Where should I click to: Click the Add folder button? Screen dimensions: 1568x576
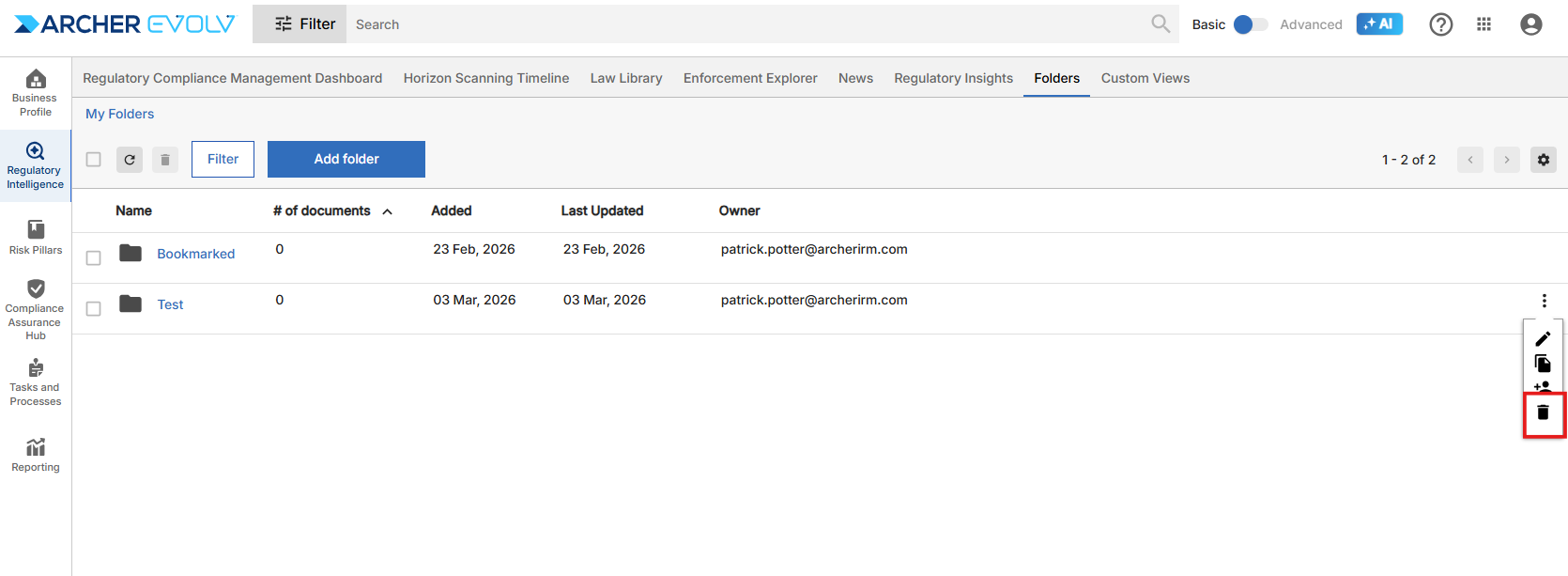[x=346, y=159]
